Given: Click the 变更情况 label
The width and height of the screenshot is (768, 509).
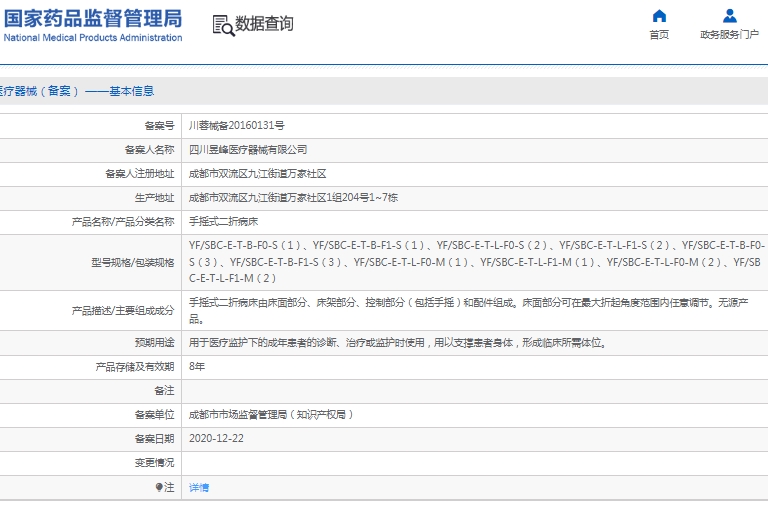Looking at the screenshot, I should 154,463.
